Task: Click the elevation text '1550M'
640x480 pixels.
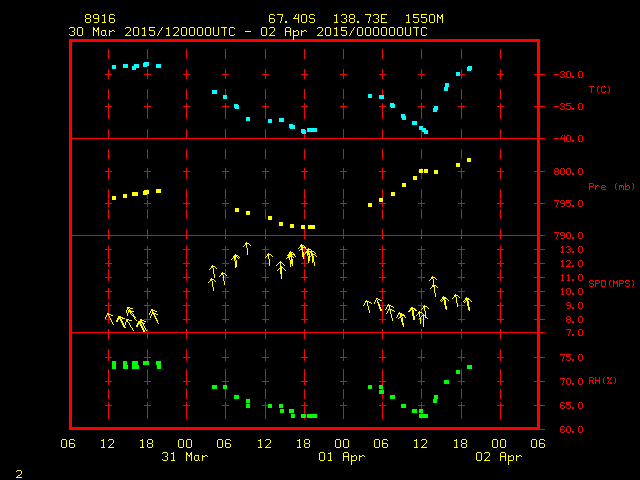Action: click(x=424, y=19)
